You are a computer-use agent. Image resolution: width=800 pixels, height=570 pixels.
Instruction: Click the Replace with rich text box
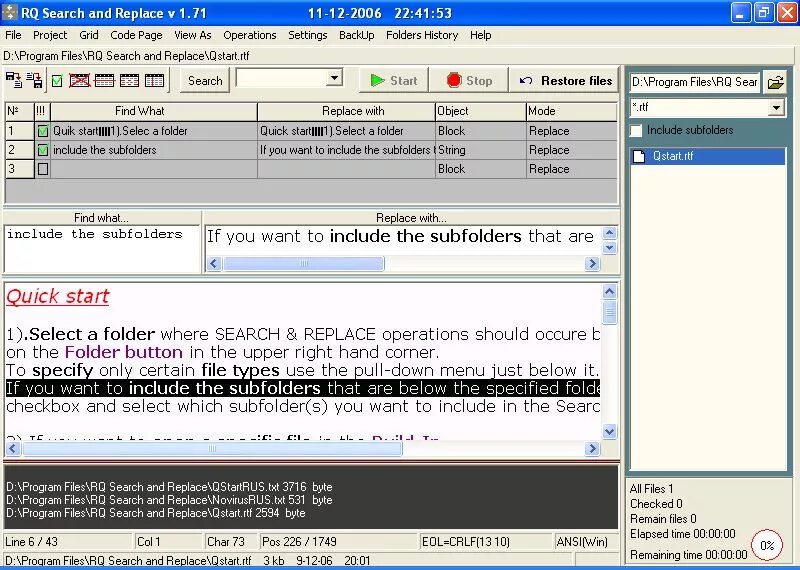tap(403, 241)
